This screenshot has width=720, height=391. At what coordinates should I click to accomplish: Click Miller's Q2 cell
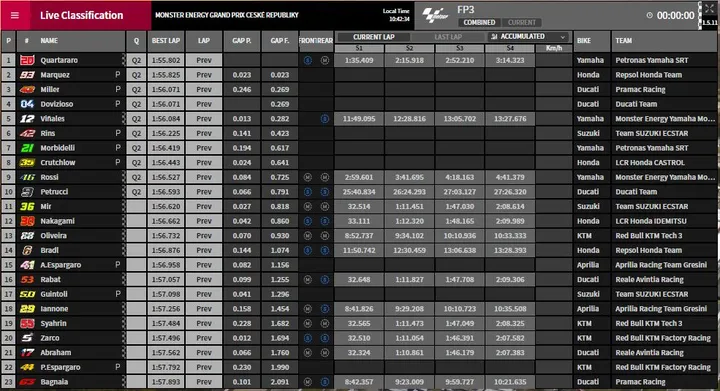(x=136, y=89)
